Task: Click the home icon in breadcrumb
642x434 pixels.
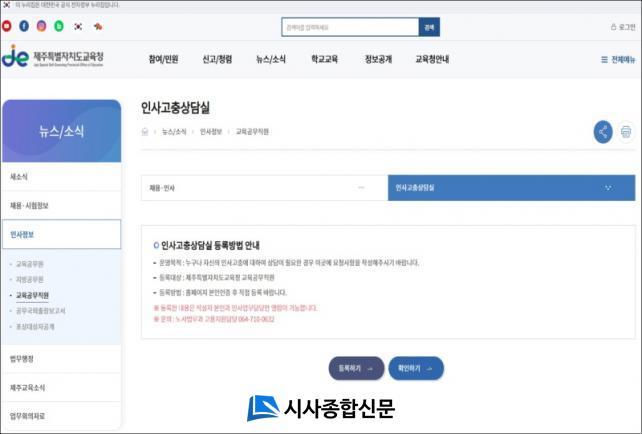Action: pos(145,131)
